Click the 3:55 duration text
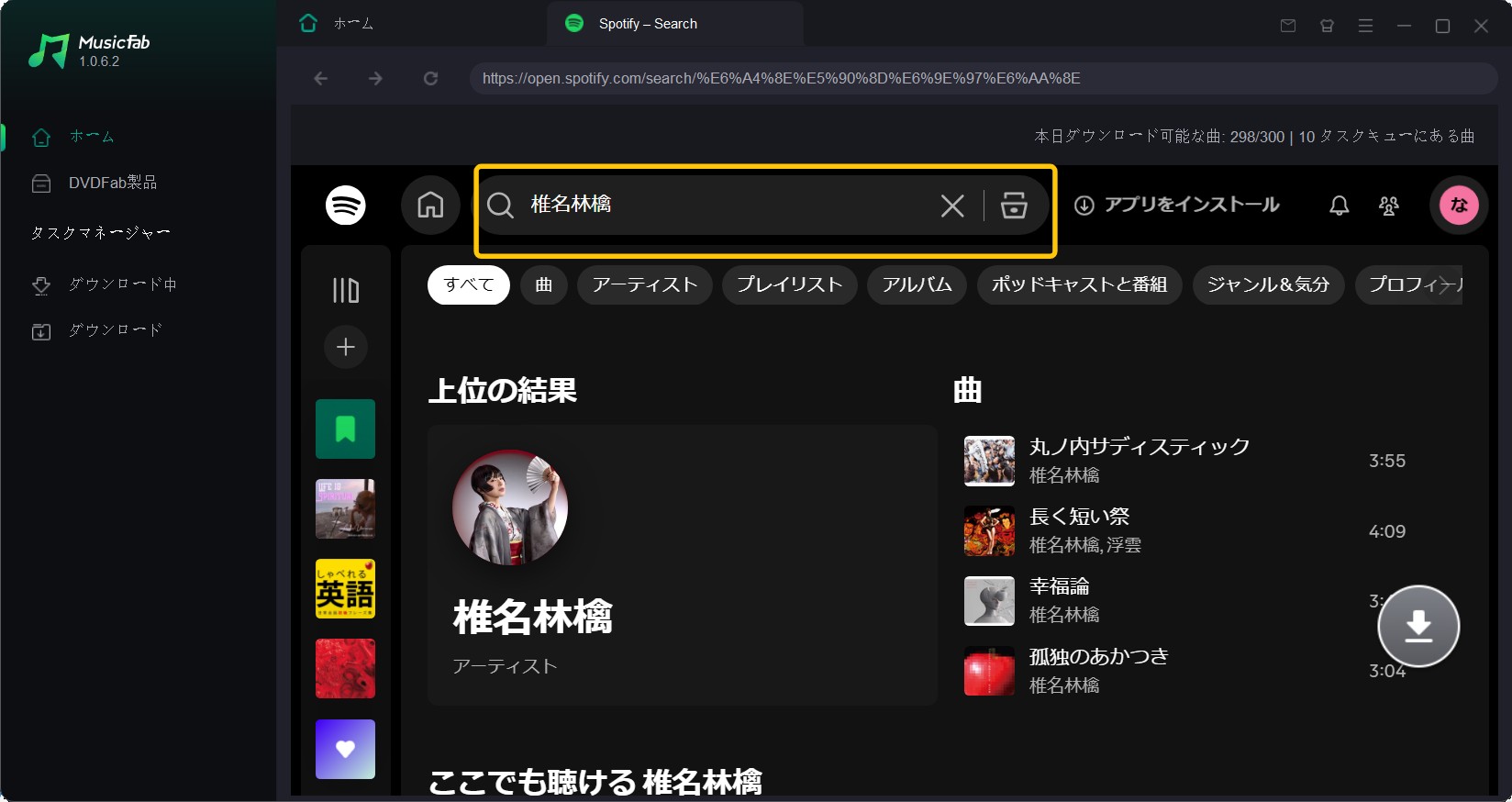The height and width of the screenshot is (802, 1512). tap(1387, 461)
